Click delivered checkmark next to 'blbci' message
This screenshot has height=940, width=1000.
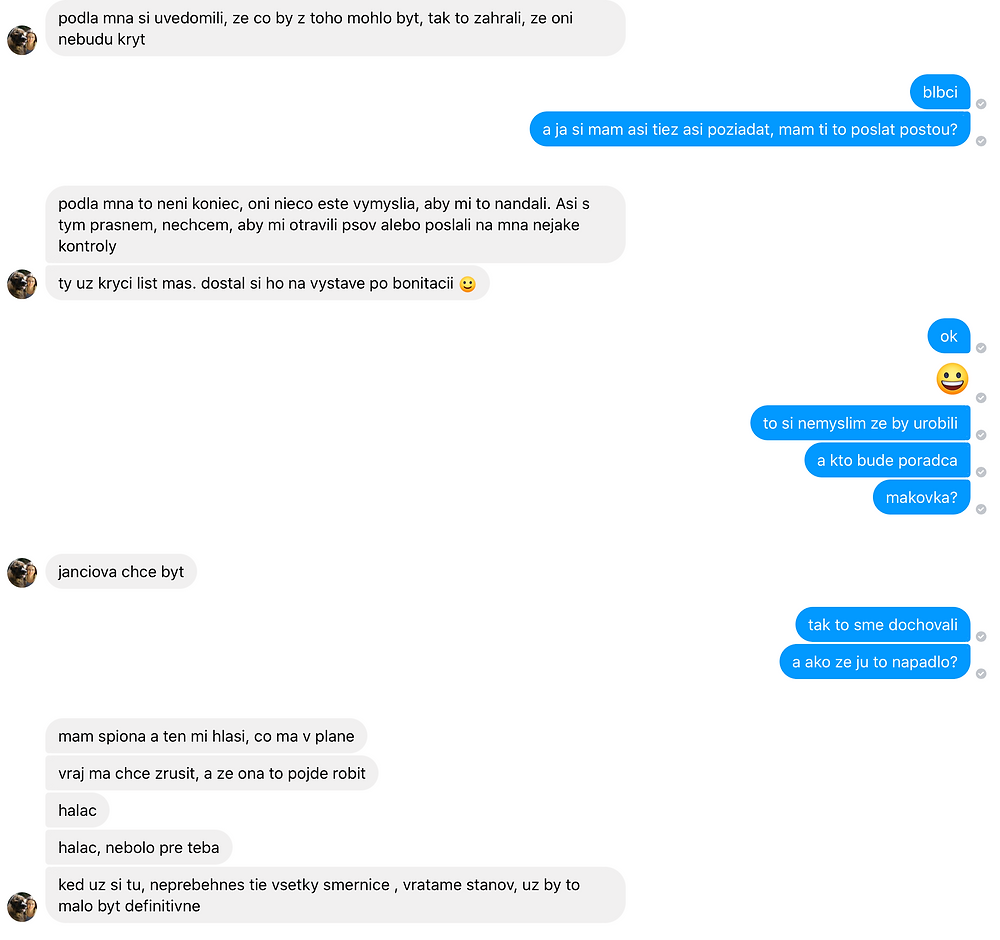pos(981,104)
